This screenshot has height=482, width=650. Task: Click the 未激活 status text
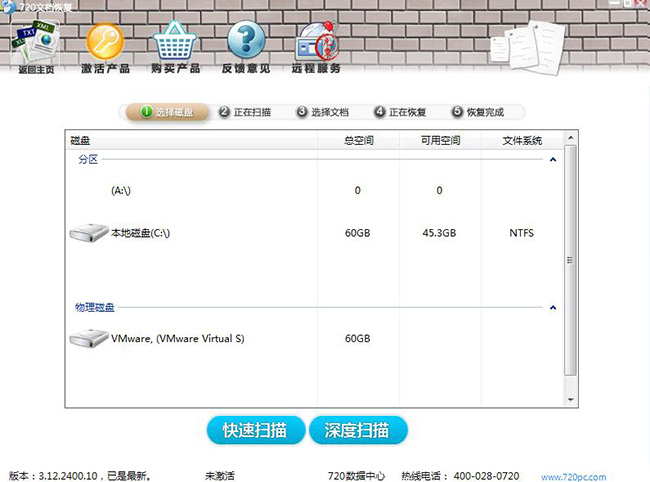point(220,476)
